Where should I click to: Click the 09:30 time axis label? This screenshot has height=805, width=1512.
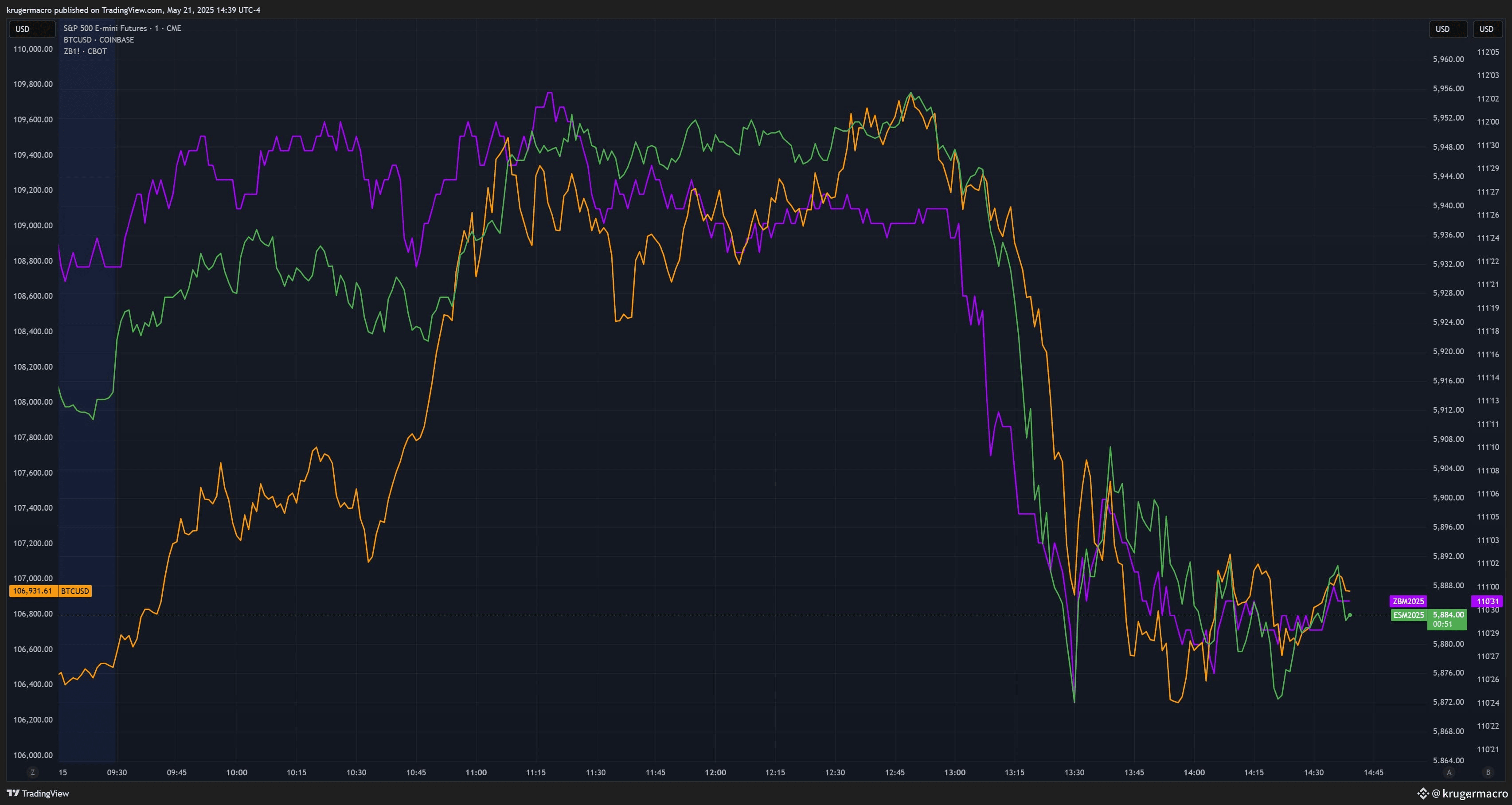[x=117, y=773]
